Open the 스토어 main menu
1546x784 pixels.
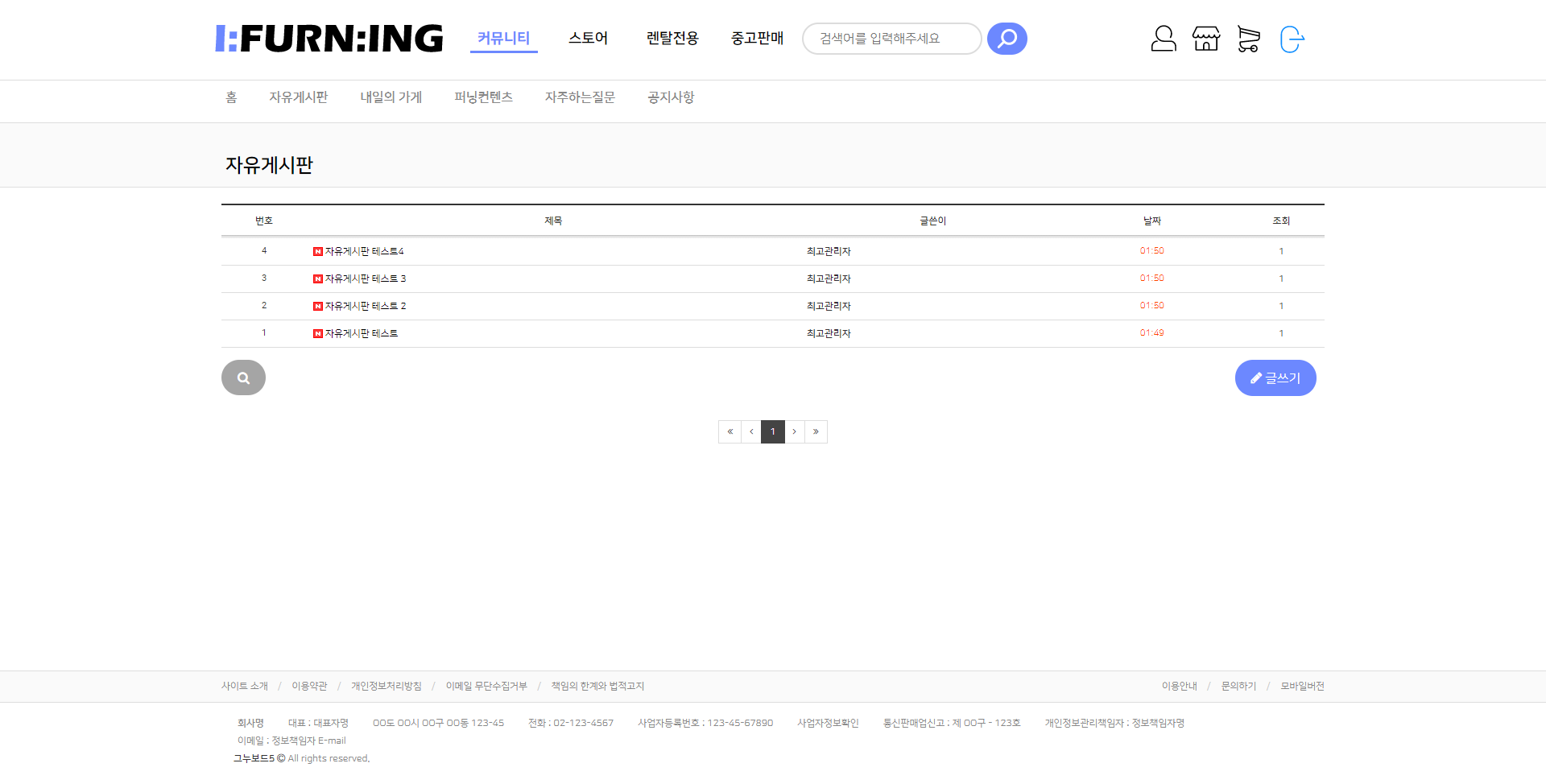588,38
